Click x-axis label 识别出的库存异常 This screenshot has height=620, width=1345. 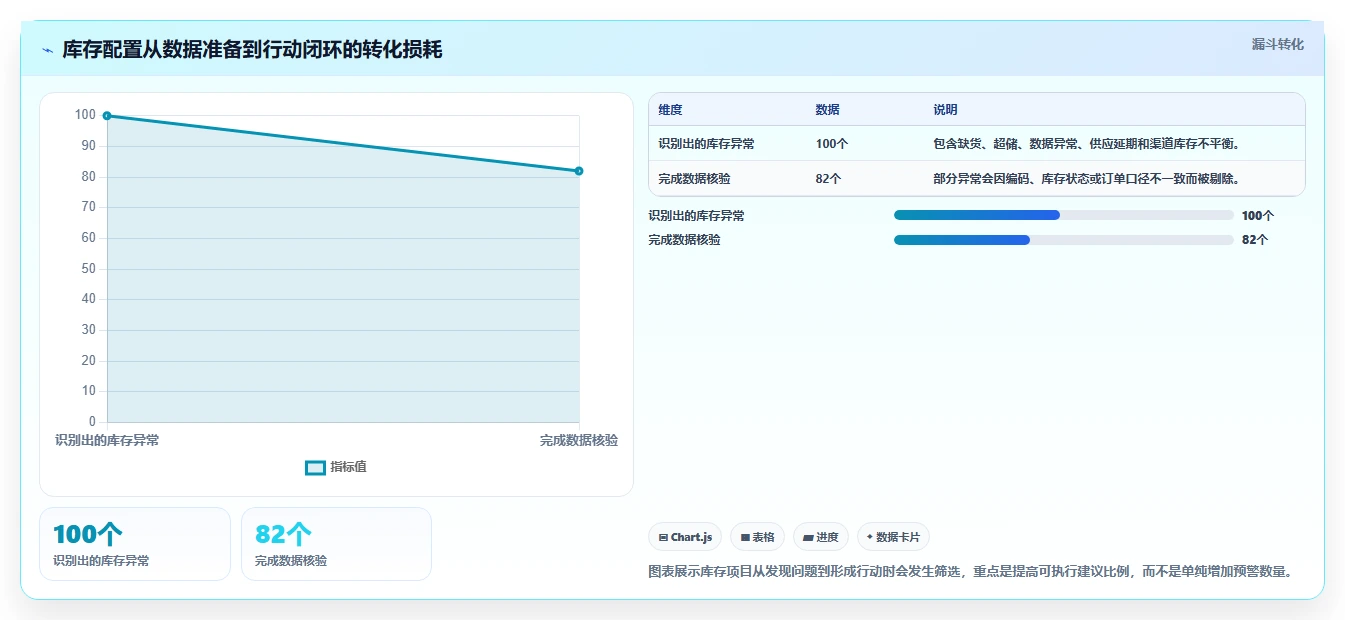coord(107,440)
